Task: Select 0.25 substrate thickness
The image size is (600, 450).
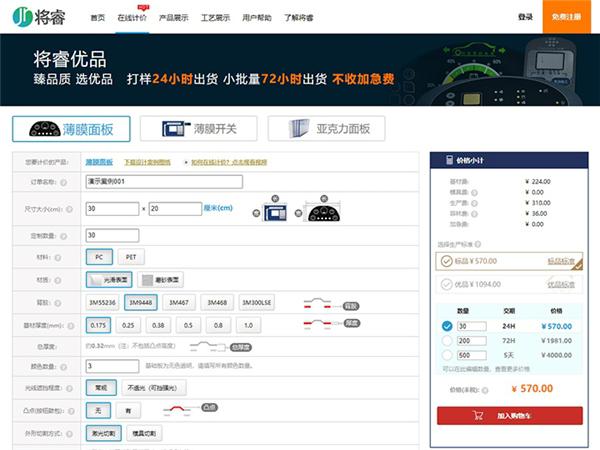Action: pos(128,325)
